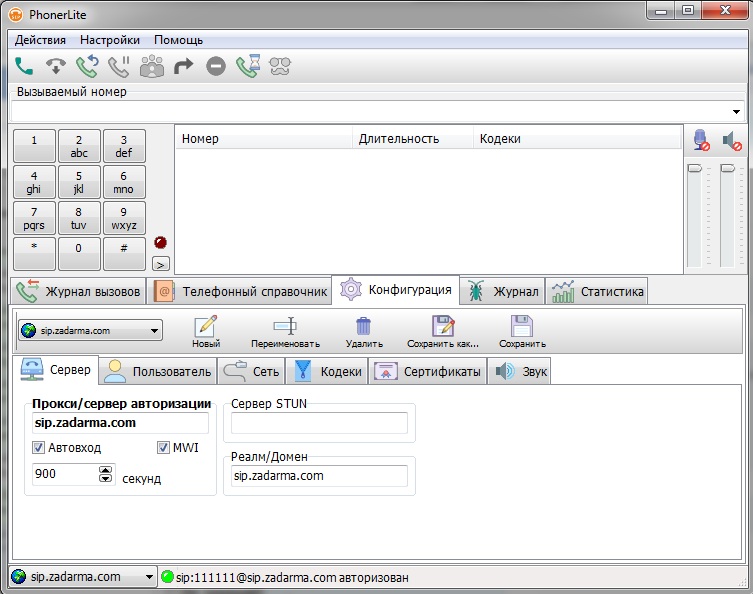Image resolution: width=753 pixels, height=594 pixels.
Task: Click keypad button 3 def
Action: coord(124,146)
